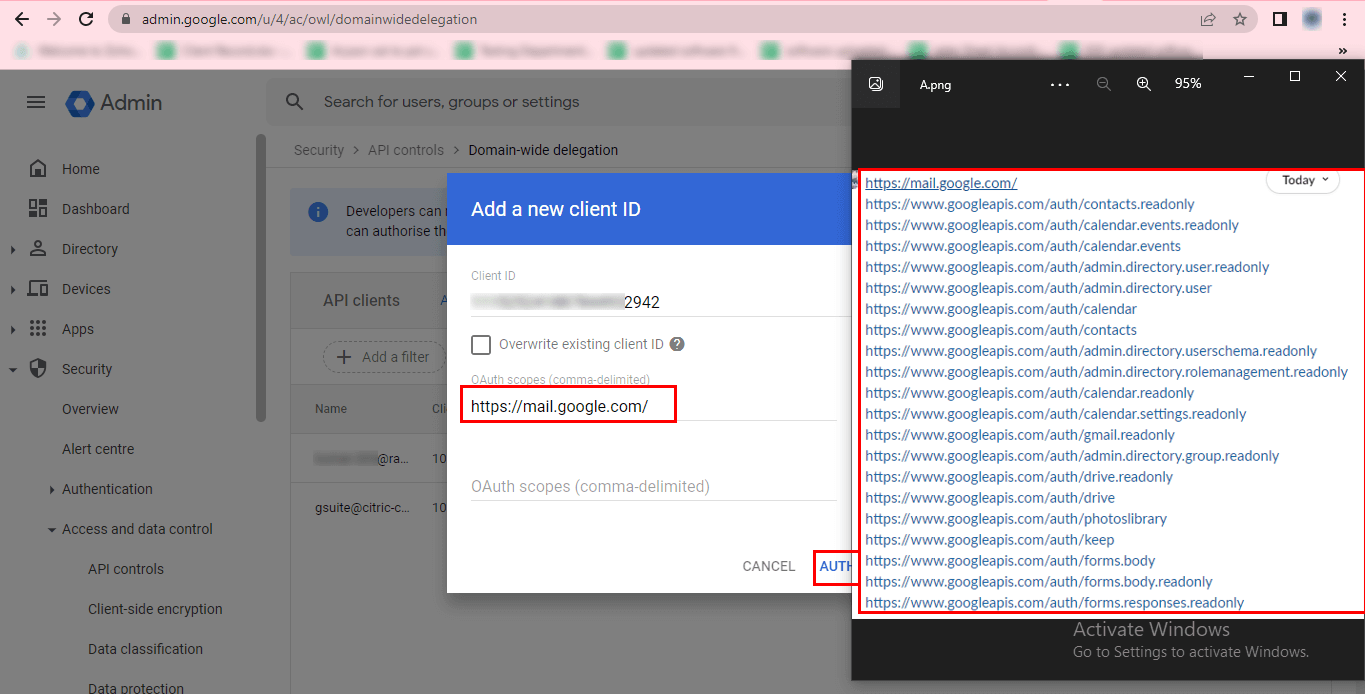This screenshot has height=694, width=1365.
Task: Reload the admin page
Action: [x=86, y=19]
